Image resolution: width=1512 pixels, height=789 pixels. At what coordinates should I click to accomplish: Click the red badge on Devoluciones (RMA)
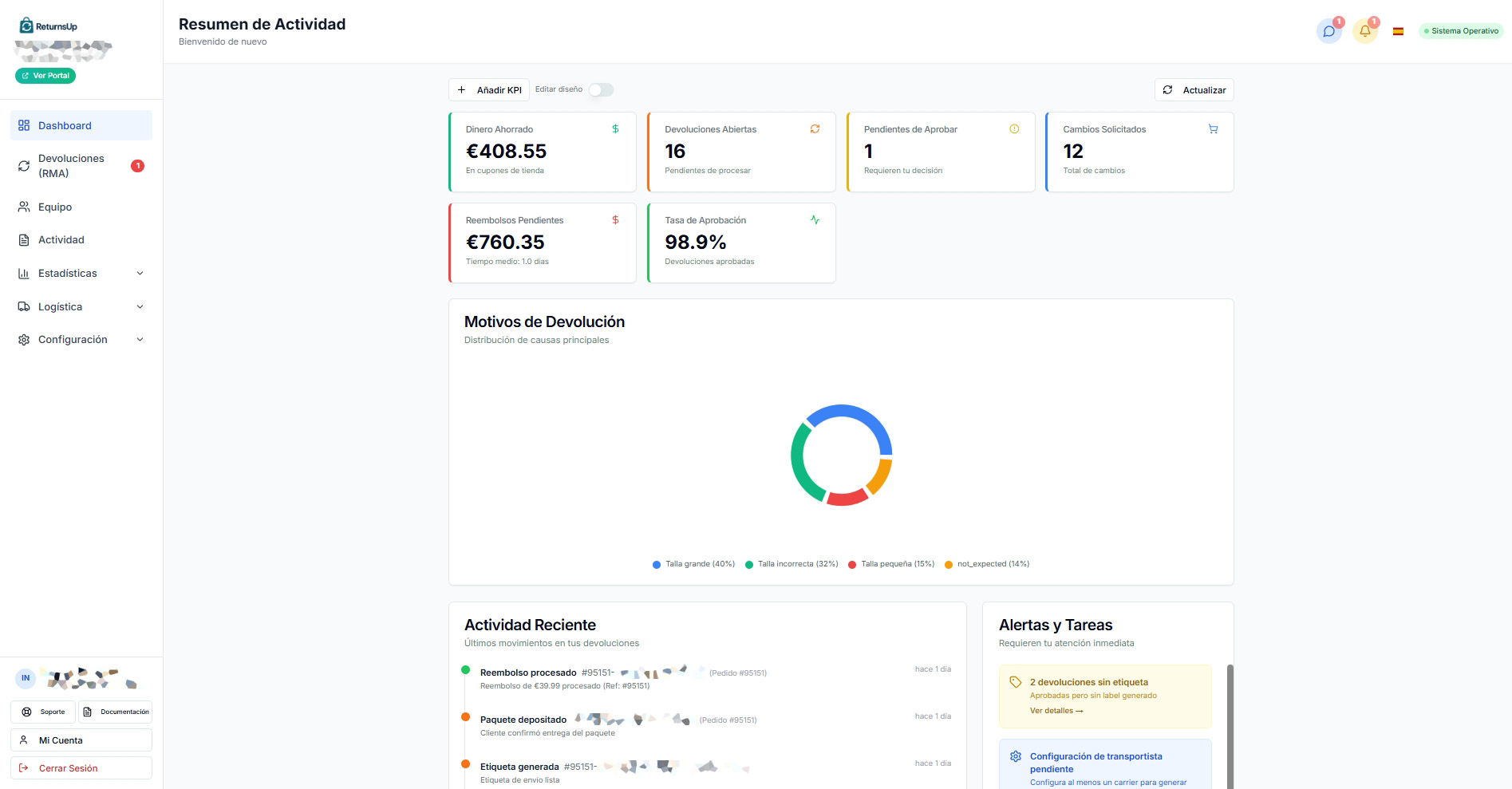click(137, 166)
